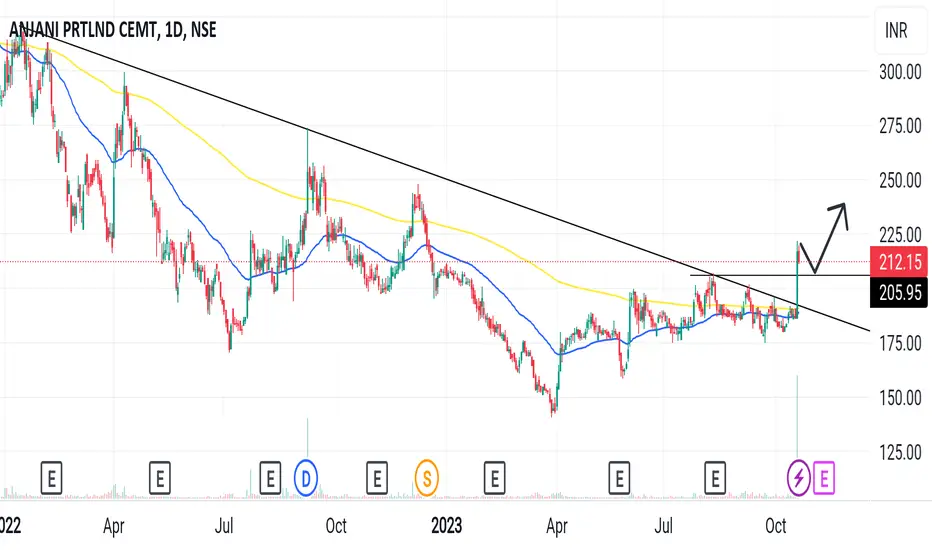The height and width of the screenshot is (550, 932).
Task: Click the 2023 label on the time axis
Action: 446,526
